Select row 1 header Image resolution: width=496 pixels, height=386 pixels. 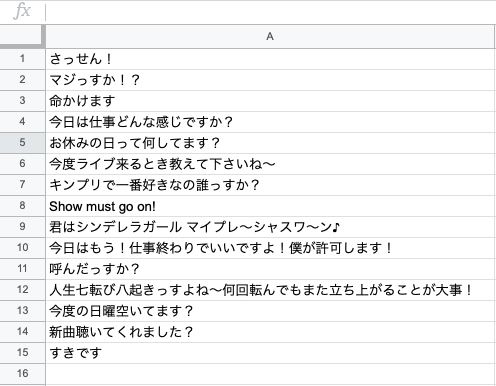tap(22, 59)
